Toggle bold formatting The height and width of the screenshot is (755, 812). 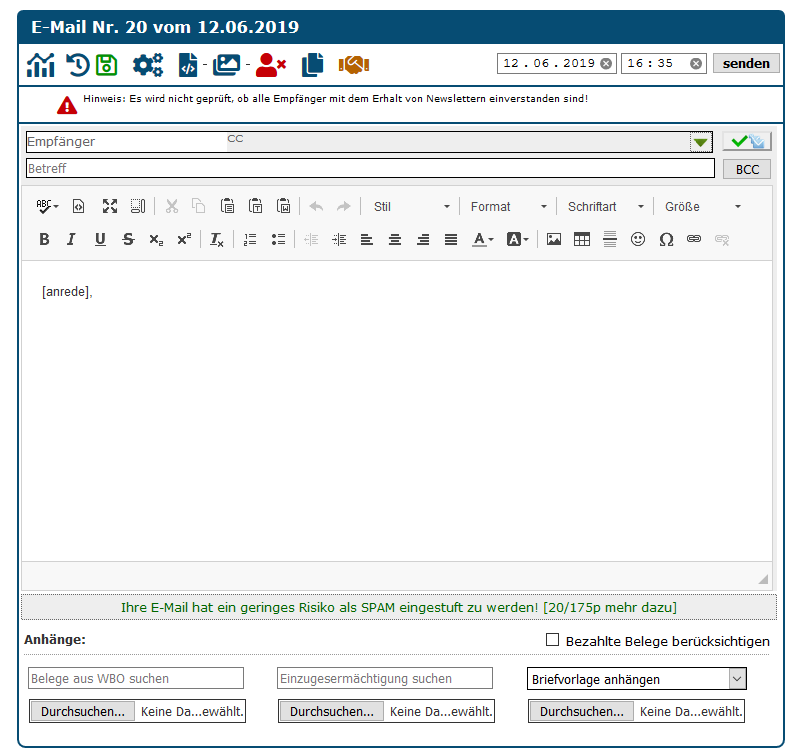click(44, 240)
